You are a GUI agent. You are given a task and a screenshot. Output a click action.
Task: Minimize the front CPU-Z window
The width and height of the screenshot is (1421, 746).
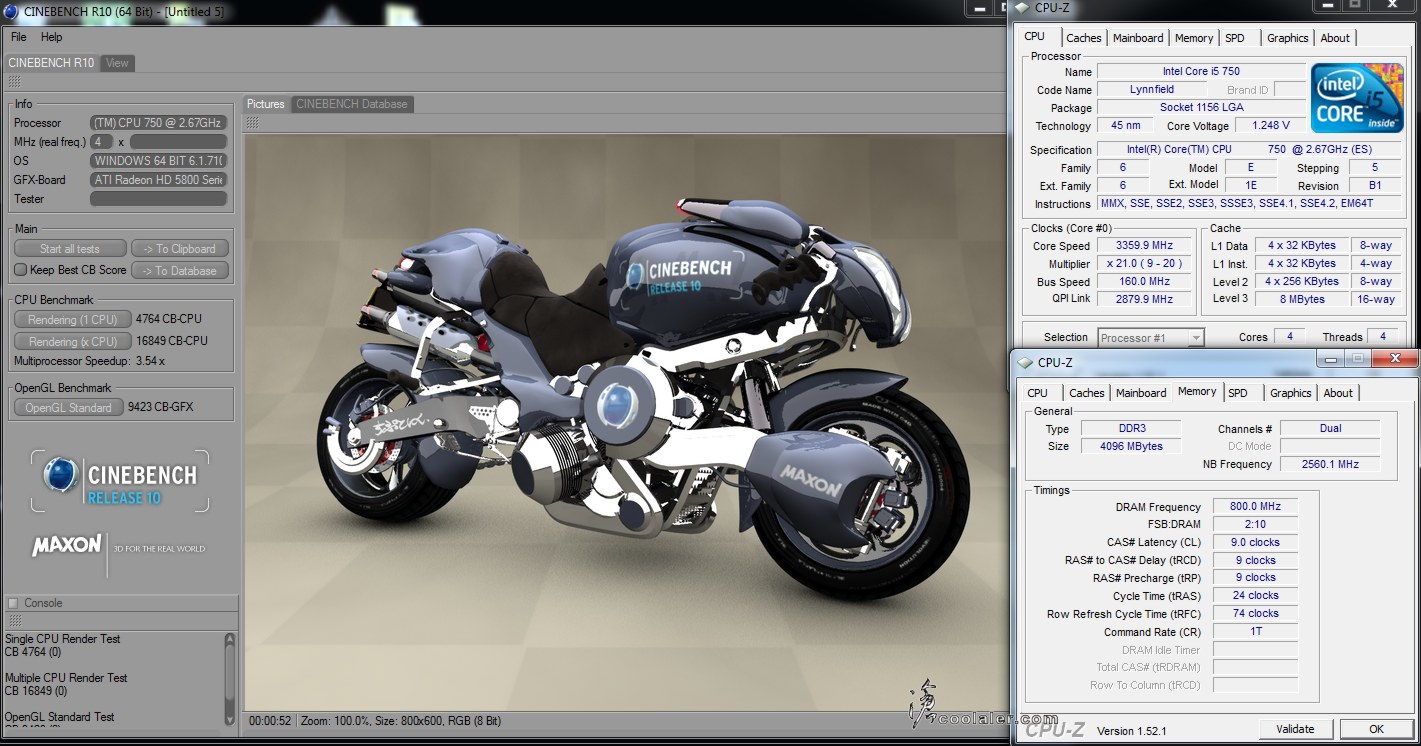(1330, 358)
